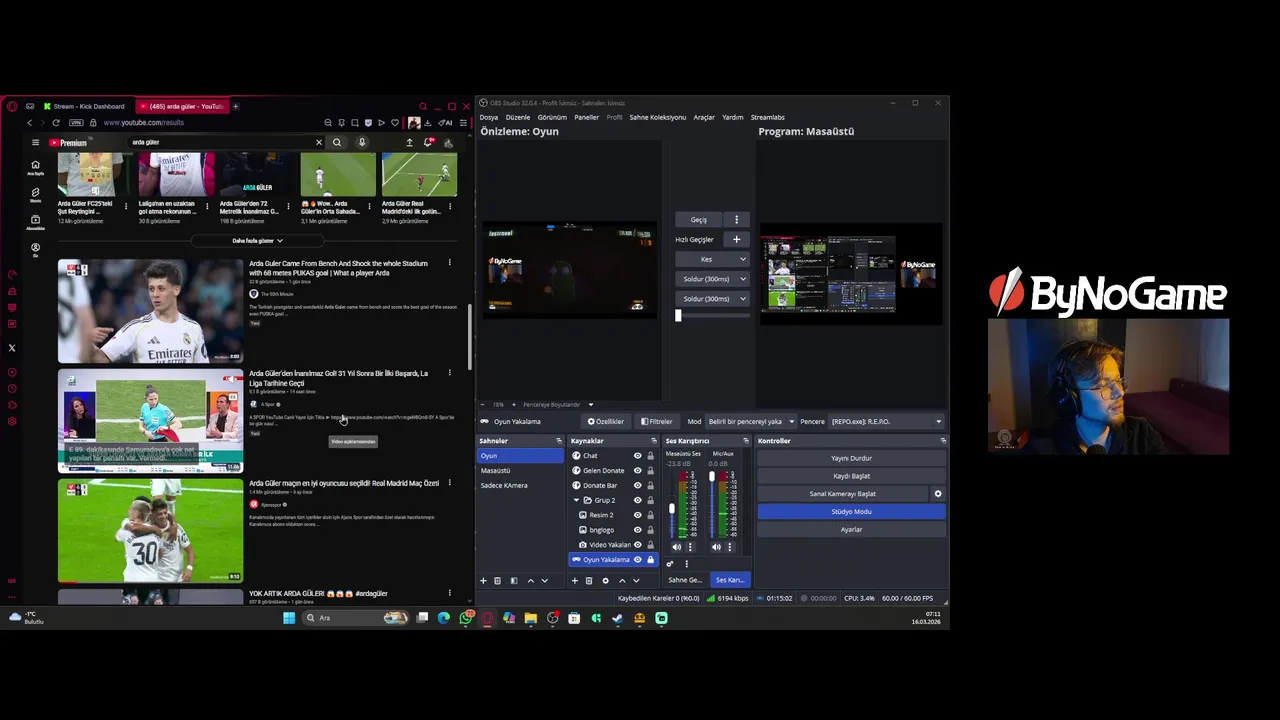Open source properties gear in Kaynaklar toolbar
1280x720 pixels.
(605, 581)
